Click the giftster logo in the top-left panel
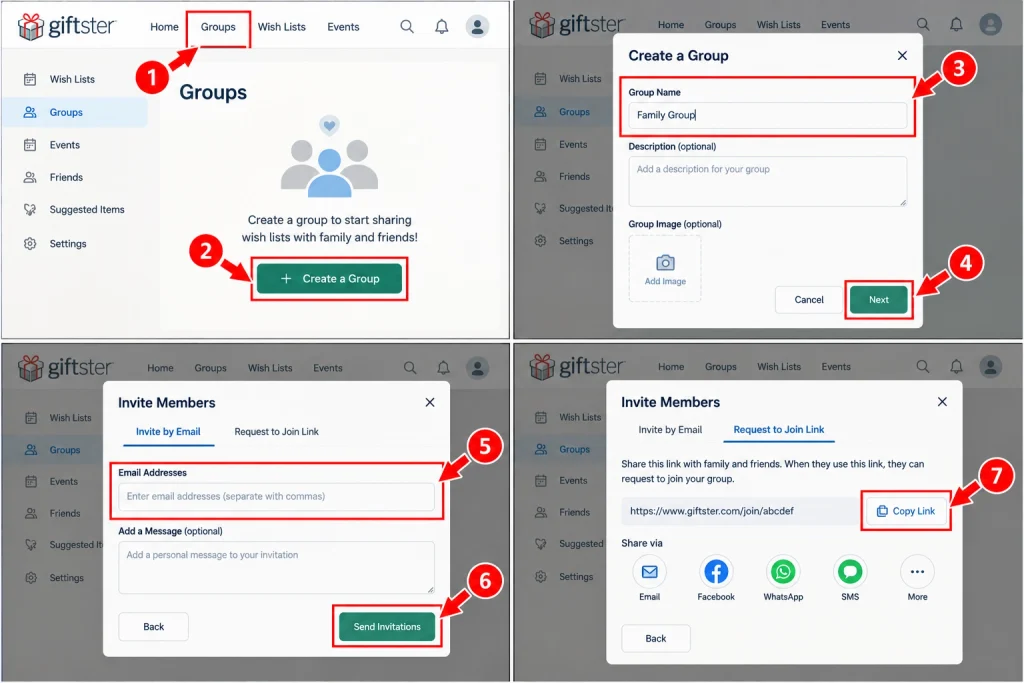 (x=67, y=27)
